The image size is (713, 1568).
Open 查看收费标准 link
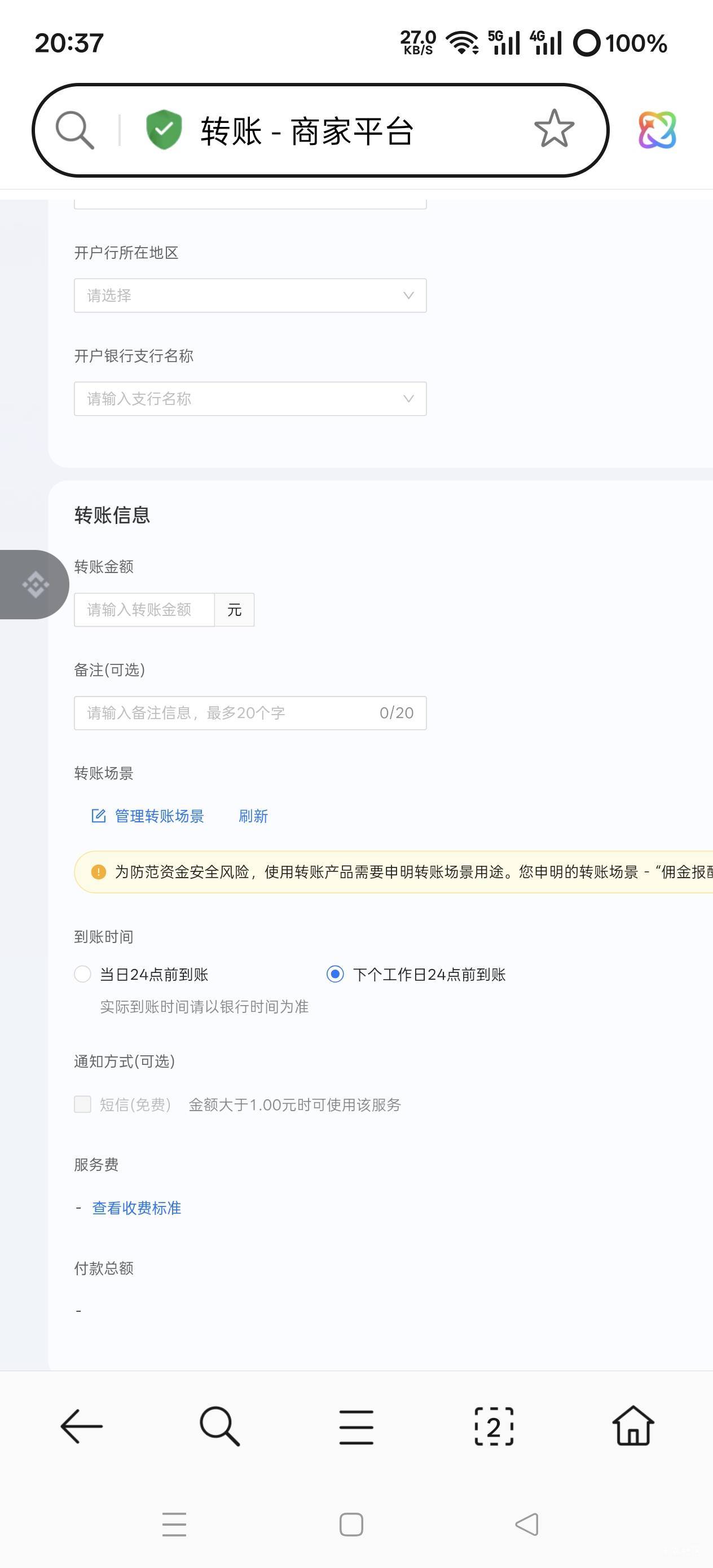click(x=137, y=1208)
